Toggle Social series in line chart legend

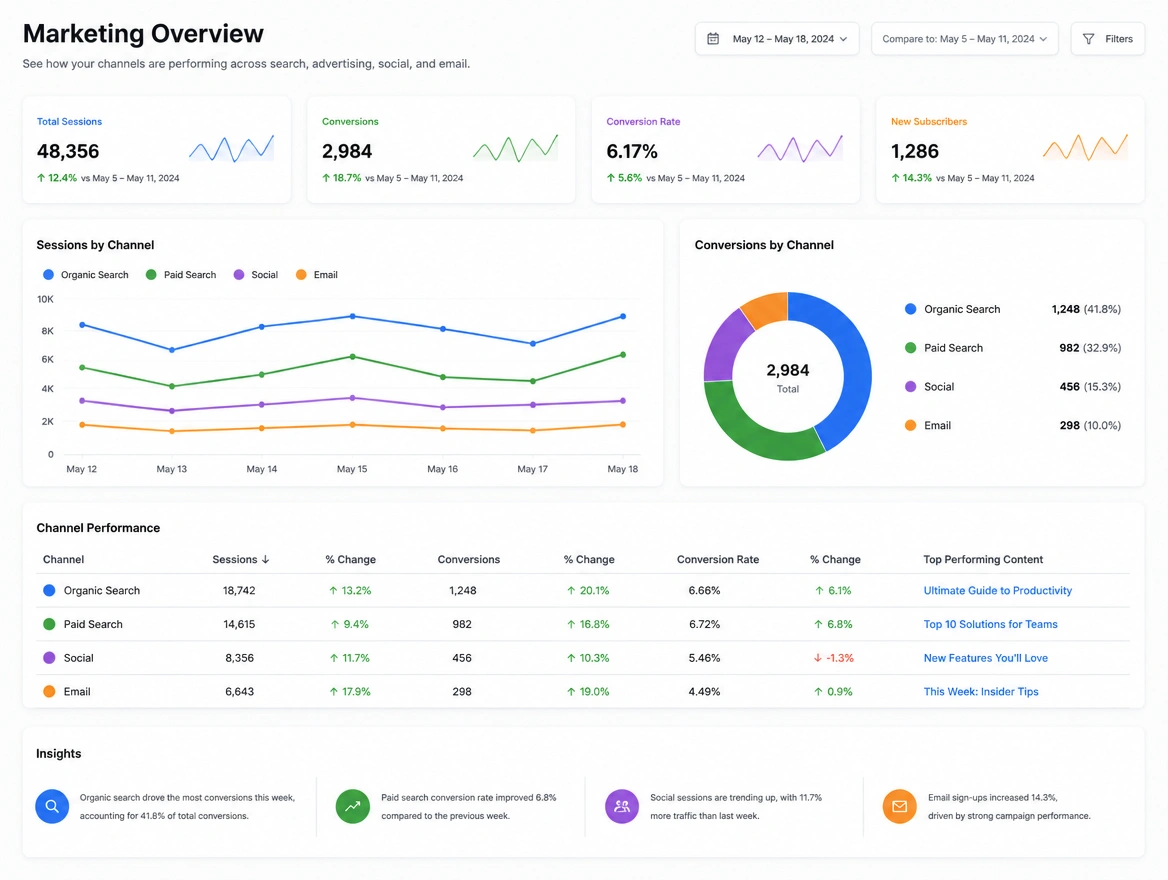256,275
